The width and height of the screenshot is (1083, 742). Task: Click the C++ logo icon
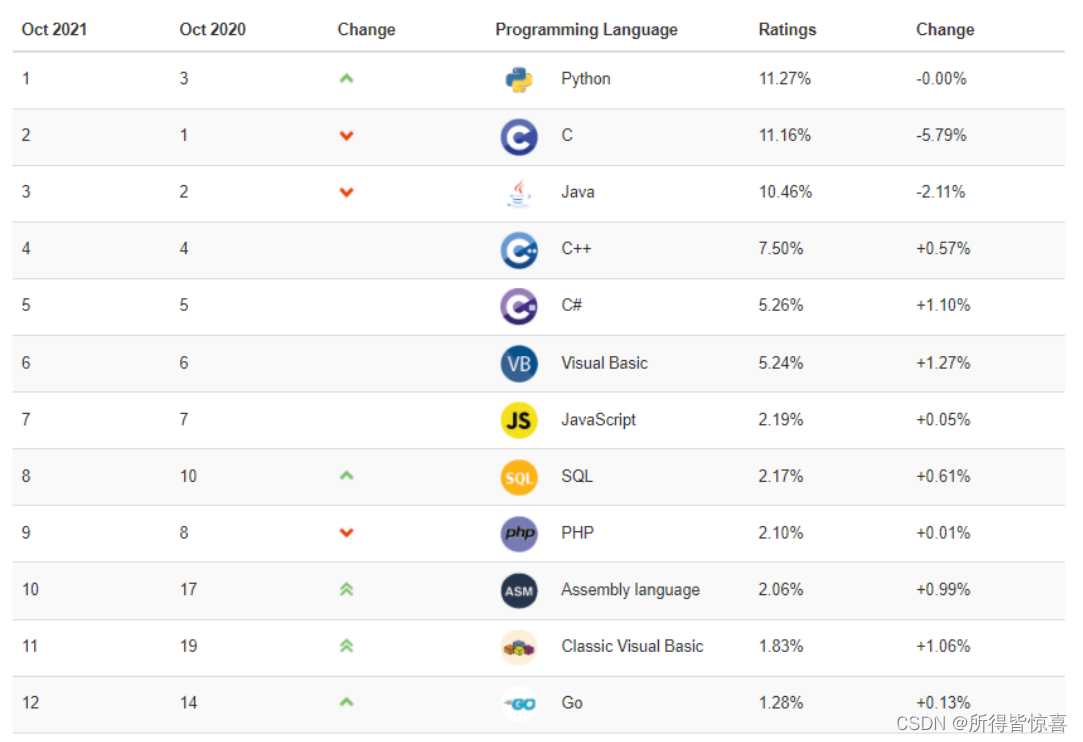tap(519, 250)
